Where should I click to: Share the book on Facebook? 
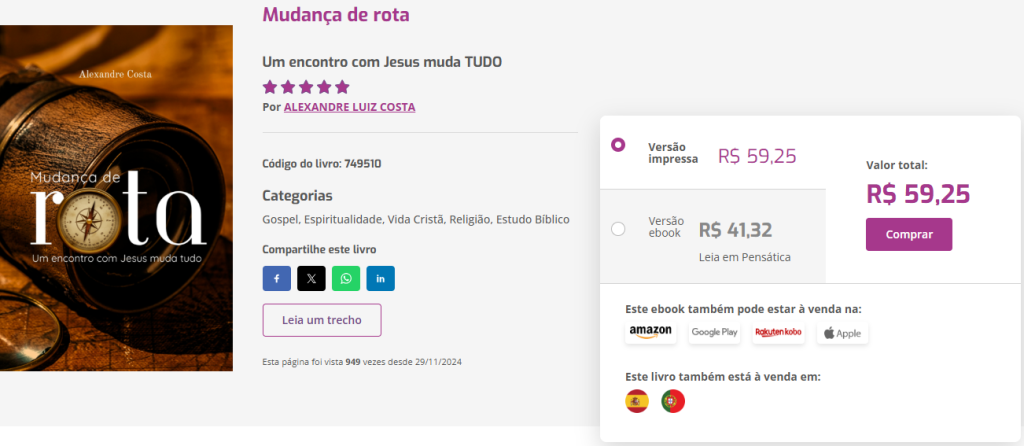tap(276, 278)
